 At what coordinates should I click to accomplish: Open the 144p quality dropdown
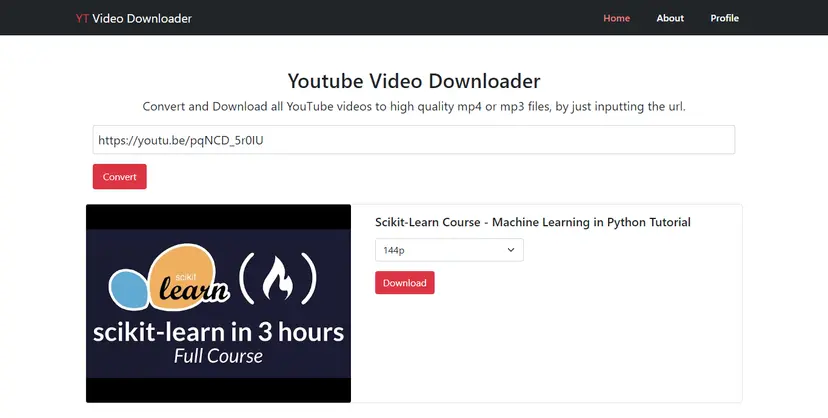(449, 250)
